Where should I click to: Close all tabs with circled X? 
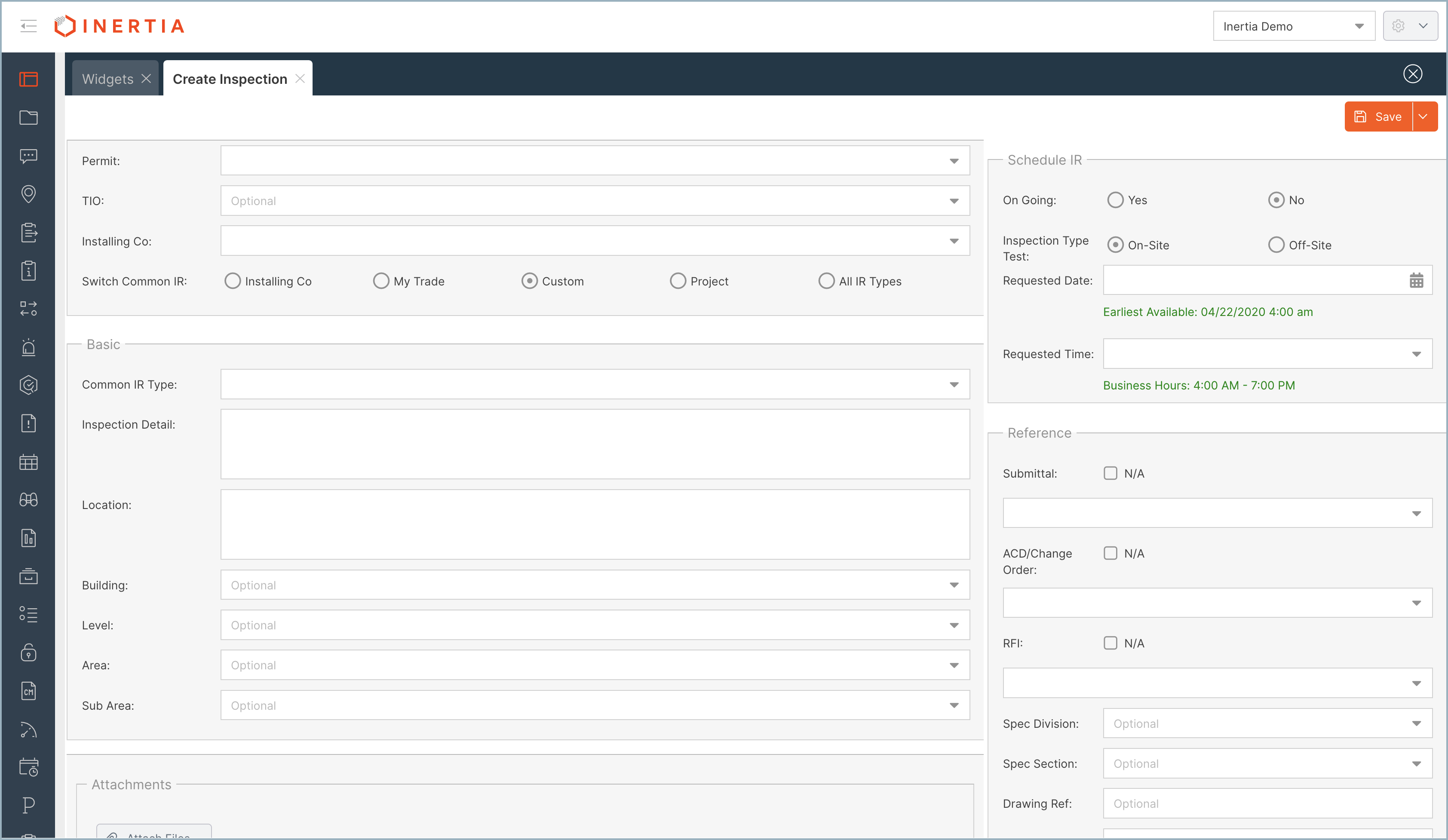(1412, 74)
